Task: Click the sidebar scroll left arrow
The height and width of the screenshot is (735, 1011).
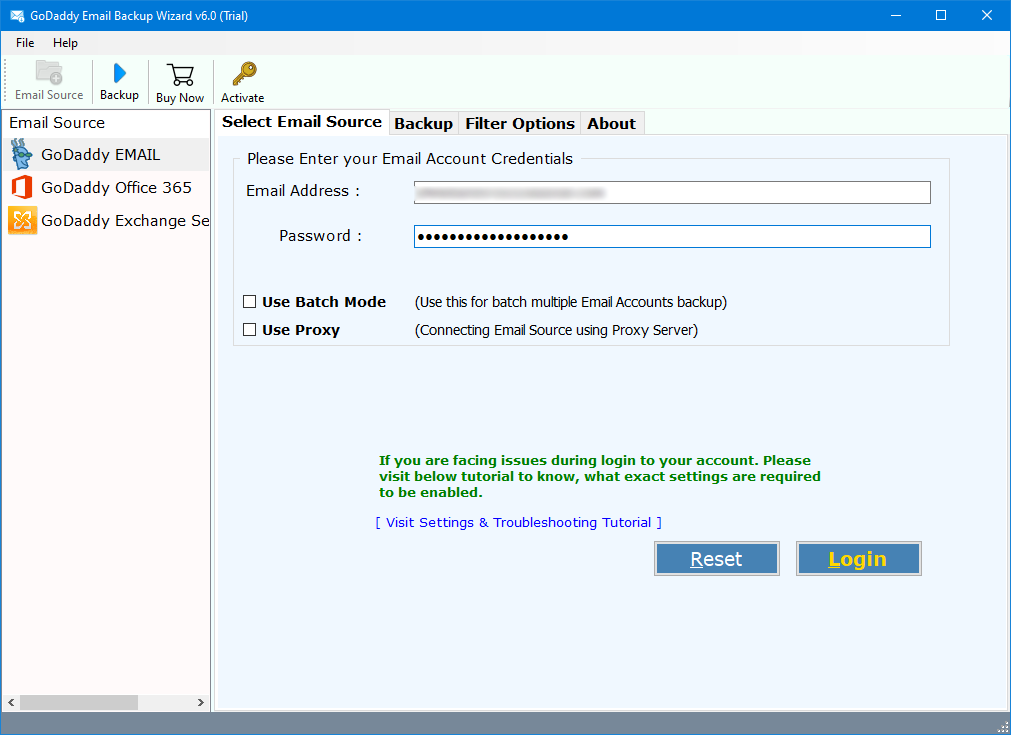Action: (x=11, y=702)
